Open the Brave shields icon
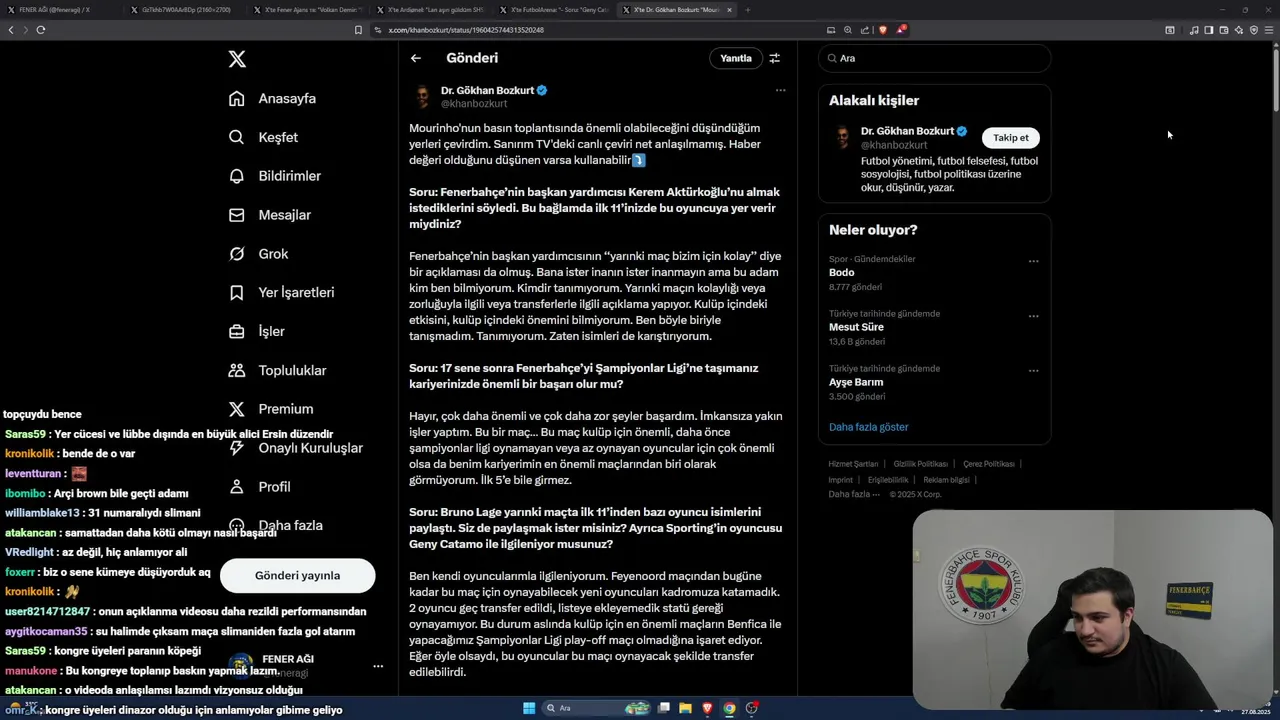The height and width of the screenshot is (720, 1280). pyautogui.click(x=882, y=30)
